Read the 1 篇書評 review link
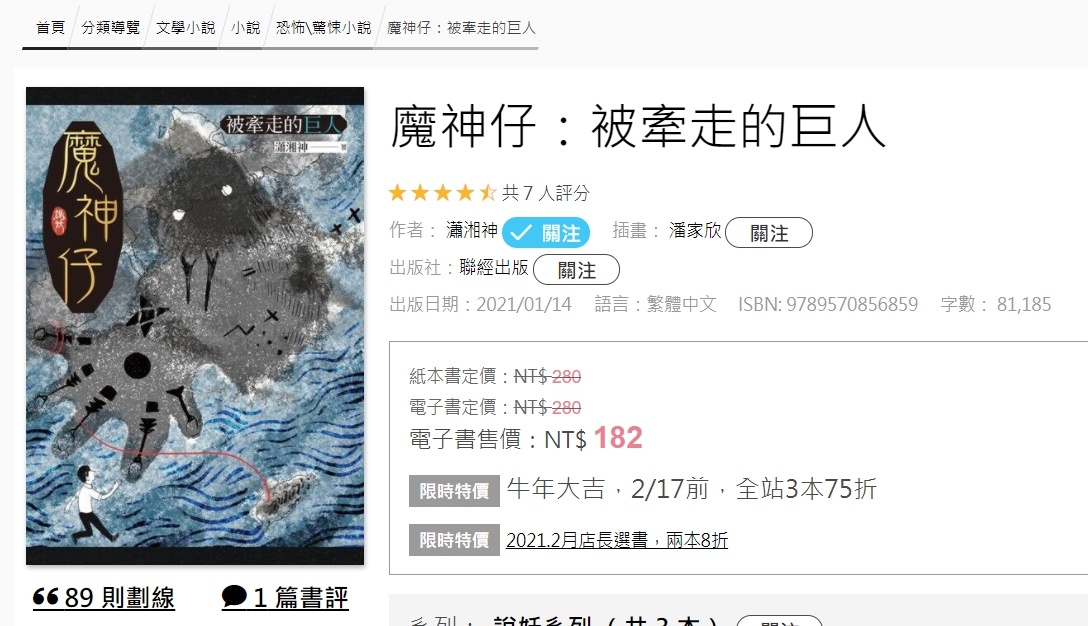Screen dimensions: 1088x626 [285, 597]
